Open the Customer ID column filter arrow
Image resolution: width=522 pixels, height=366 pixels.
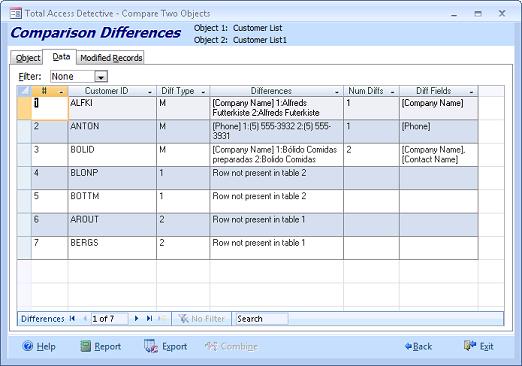coord(150,92)
